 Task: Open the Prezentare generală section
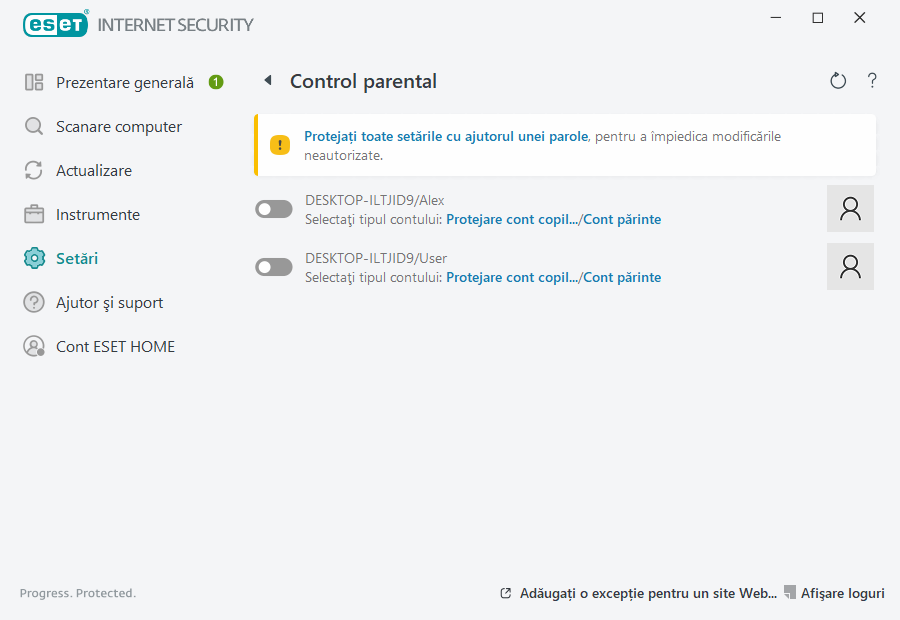coord(110,82)
